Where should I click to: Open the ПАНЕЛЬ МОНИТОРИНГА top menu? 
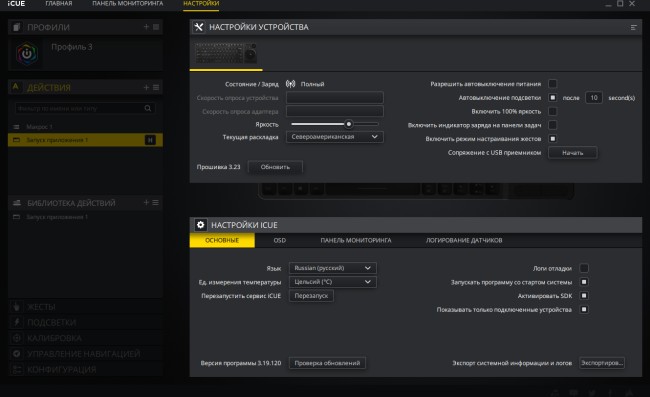point(128,4)
